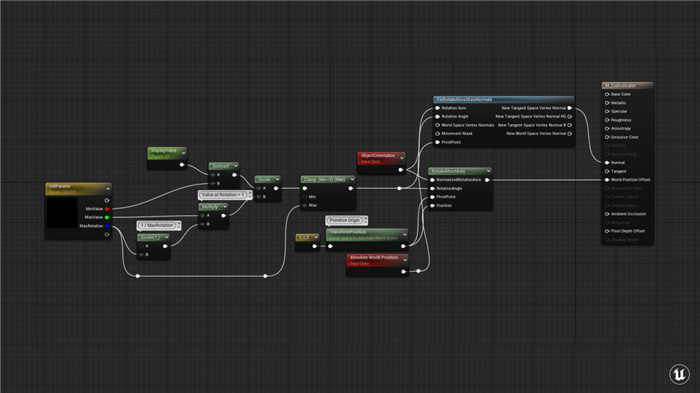Expand the DisplayValue node chevron

point(183,153)
